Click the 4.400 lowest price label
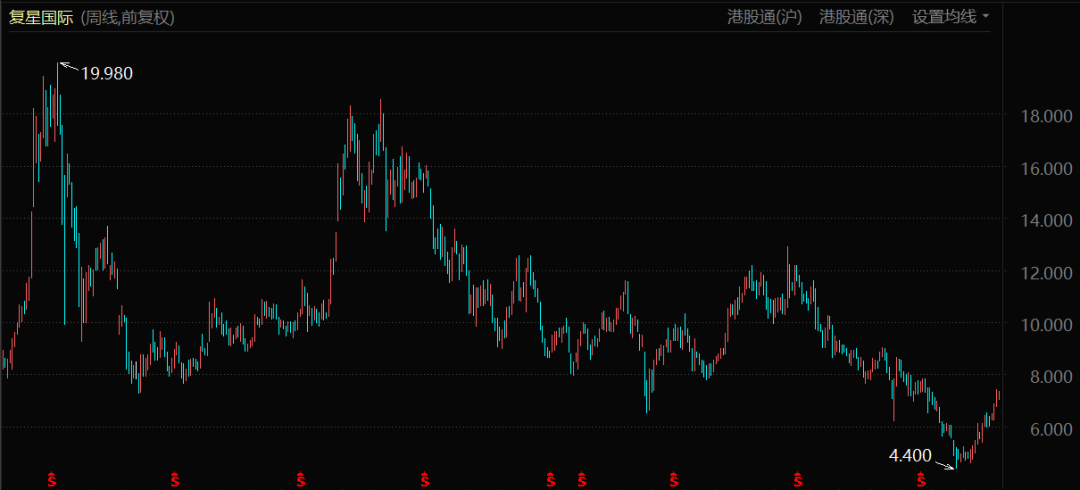The image size is (1080, 490). (910, 456)
